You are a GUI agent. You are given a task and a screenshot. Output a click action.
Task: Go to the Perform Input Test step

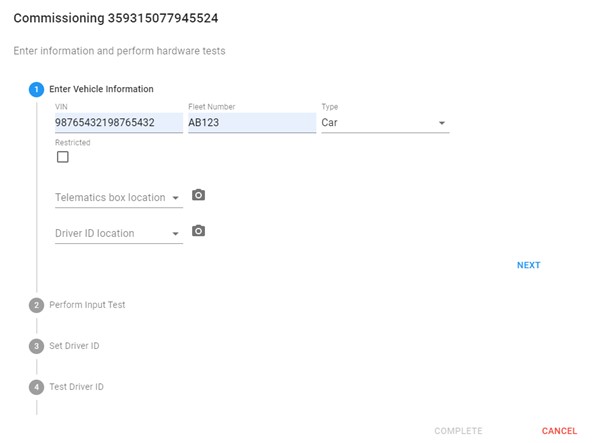87,305
